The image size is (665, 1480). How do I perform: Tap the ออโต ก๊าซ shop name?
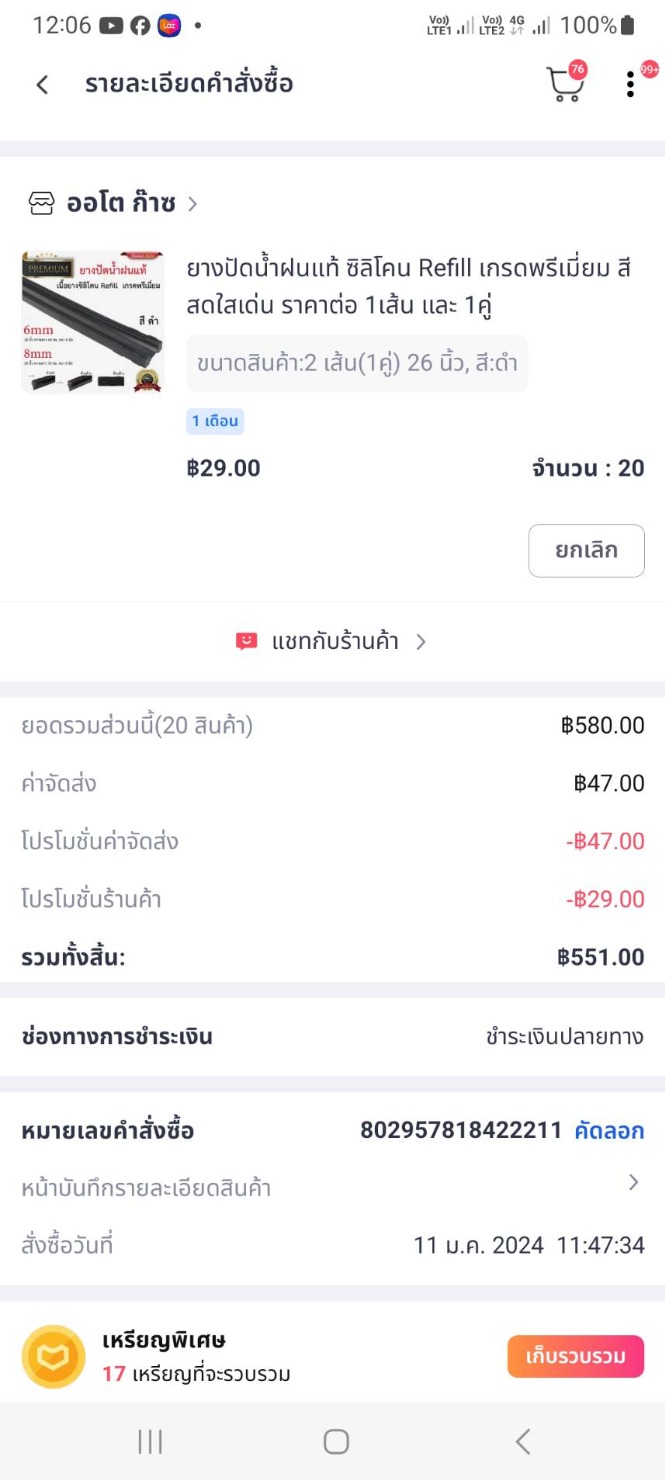tap(121, 204)
